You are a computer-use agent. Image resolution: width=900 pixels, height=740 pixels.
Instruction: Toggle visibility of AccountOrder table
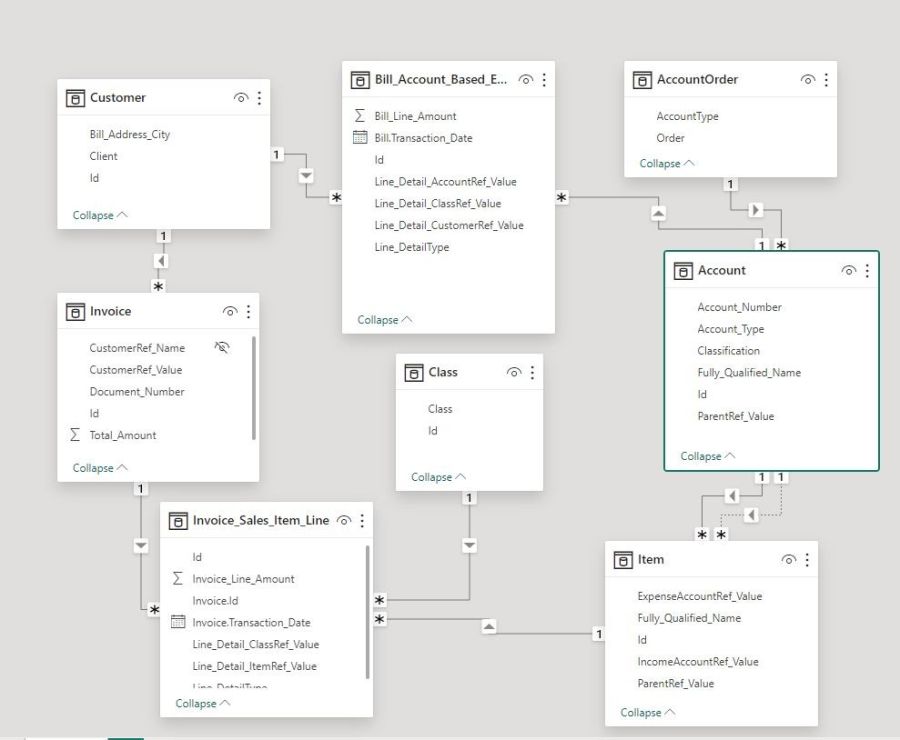pos(808,80)
